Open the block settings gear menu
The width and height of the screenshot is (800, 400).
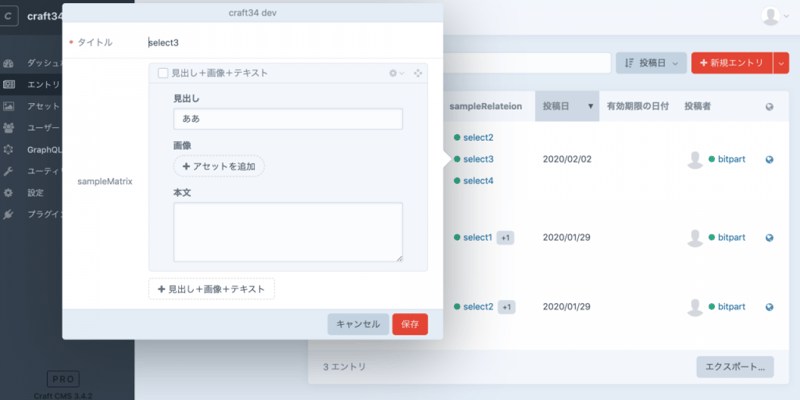[x=396, y=73]
